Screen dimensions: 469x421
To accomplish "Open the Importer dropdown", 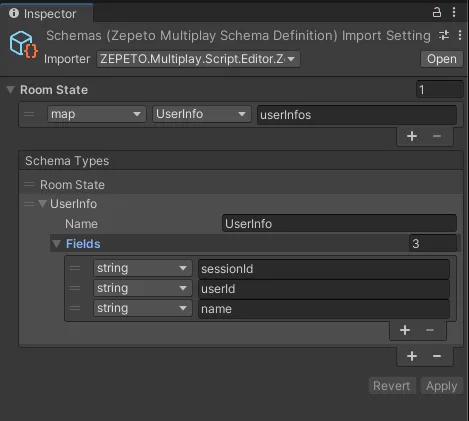I will (198, 59).
